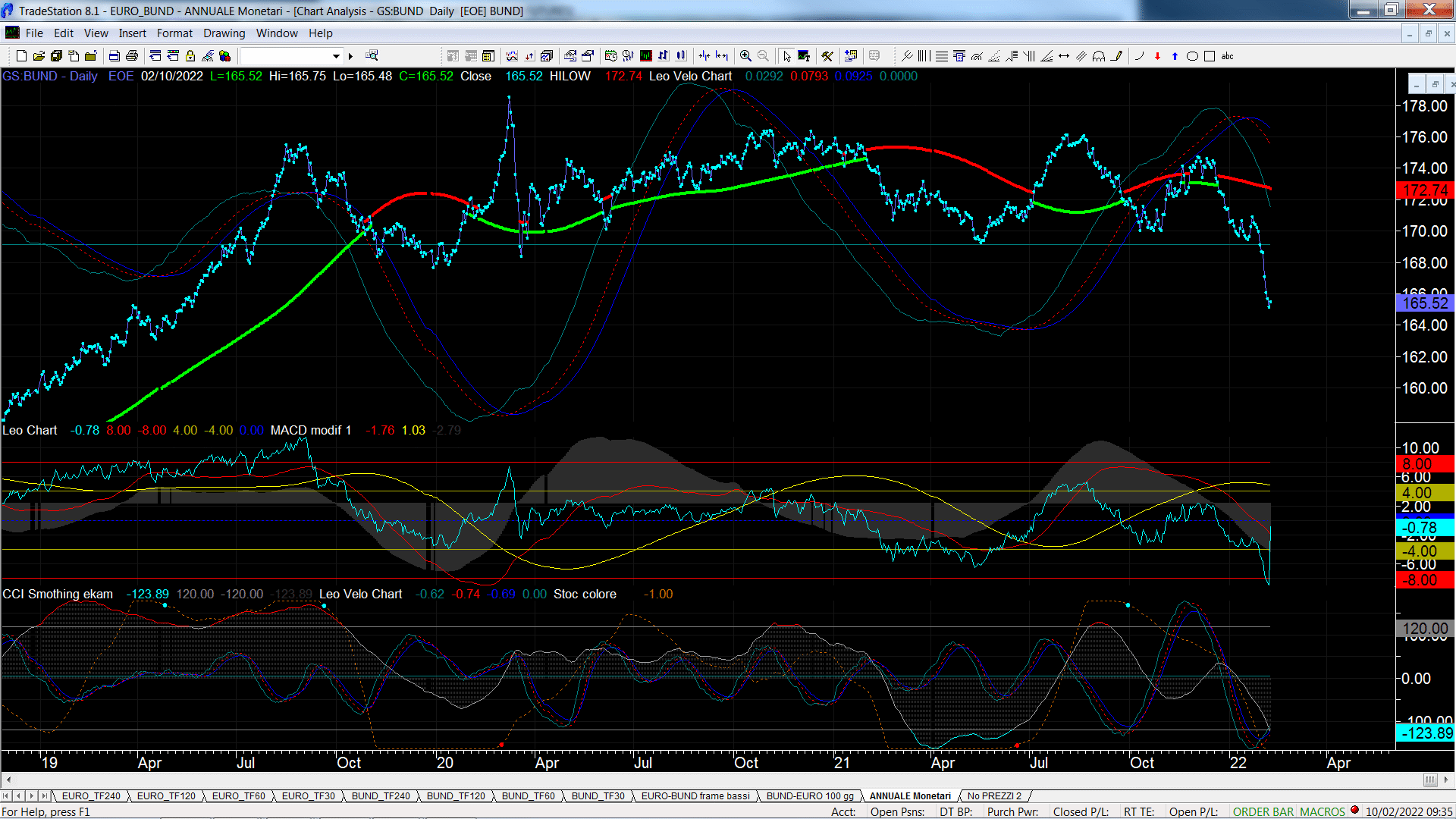This screenshot has width=1456, height=819.
Task: Click the Print icon in toolbar
Action: (131, 56)
